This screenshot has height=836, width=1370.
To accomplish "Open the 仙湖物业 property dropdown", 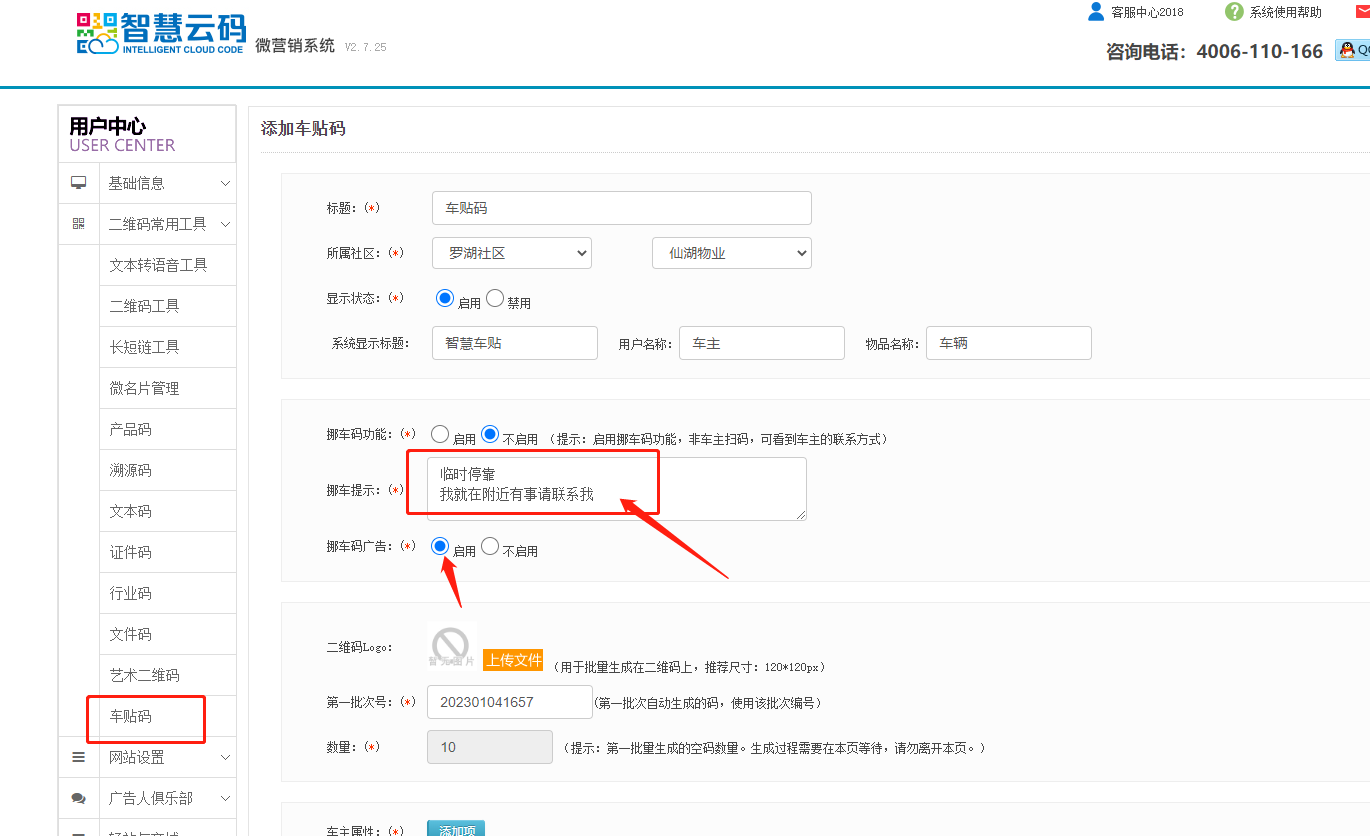I will point(731,253).
